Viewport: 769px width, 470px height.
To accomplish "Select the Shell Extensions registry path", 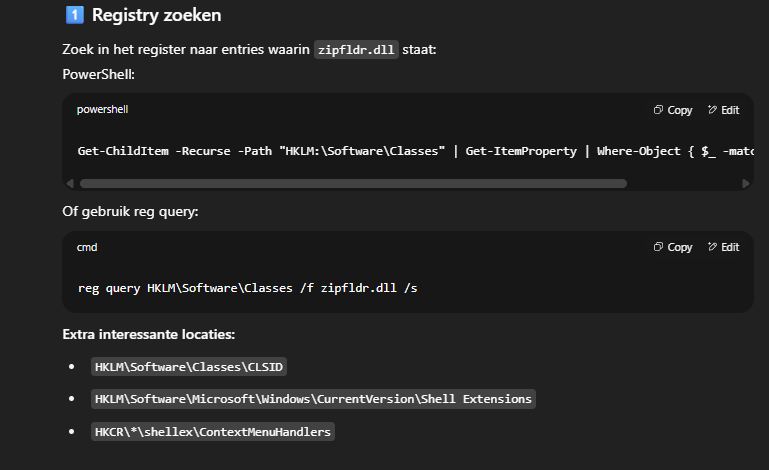I will click(x=313, y=399).
